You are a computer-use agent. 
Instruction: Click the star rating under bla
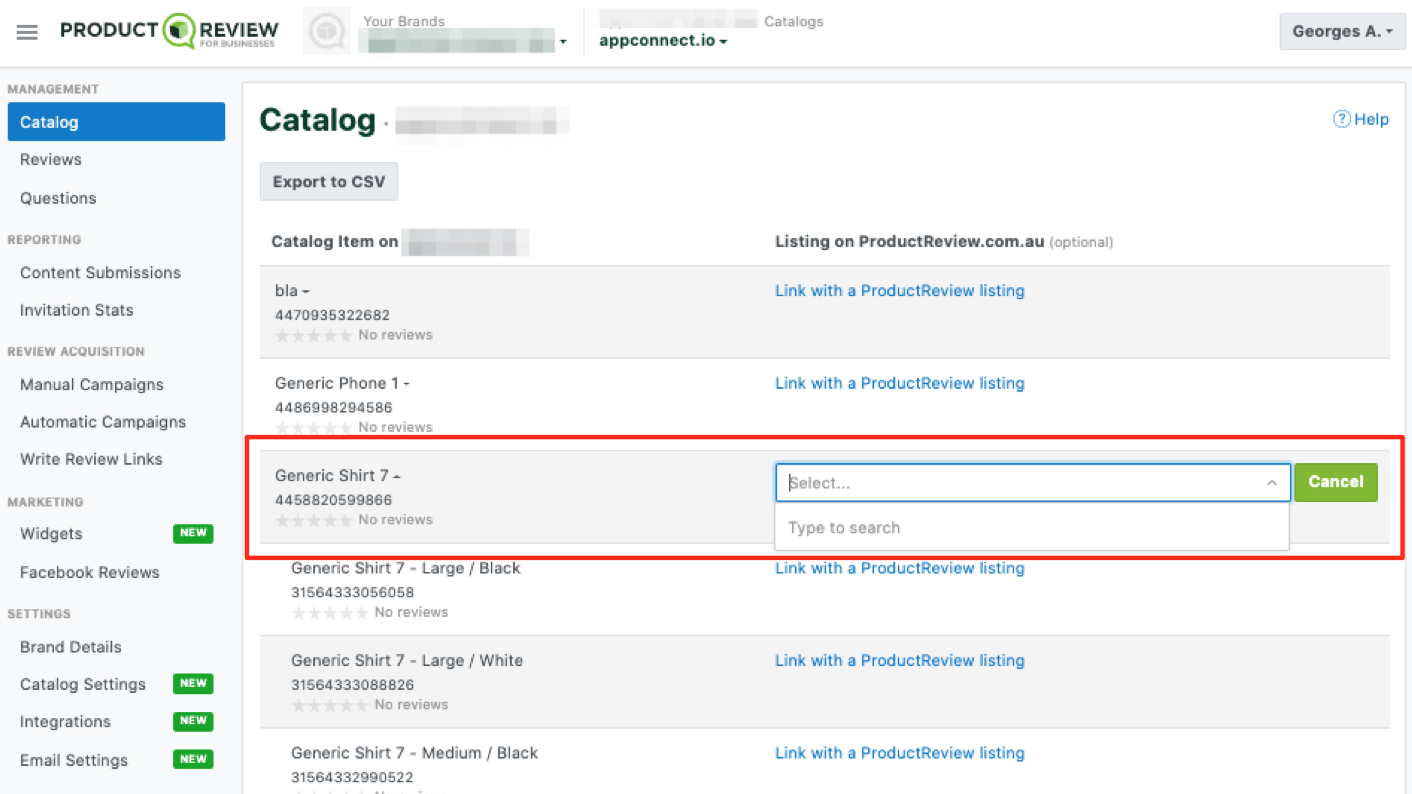(314, 335)
